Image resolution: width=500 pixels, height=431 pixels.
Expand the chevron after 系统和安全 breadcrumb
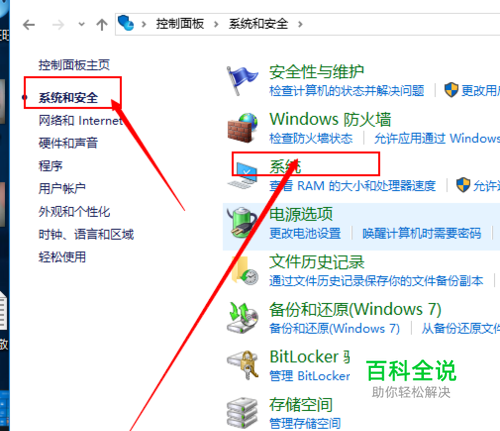300,24
